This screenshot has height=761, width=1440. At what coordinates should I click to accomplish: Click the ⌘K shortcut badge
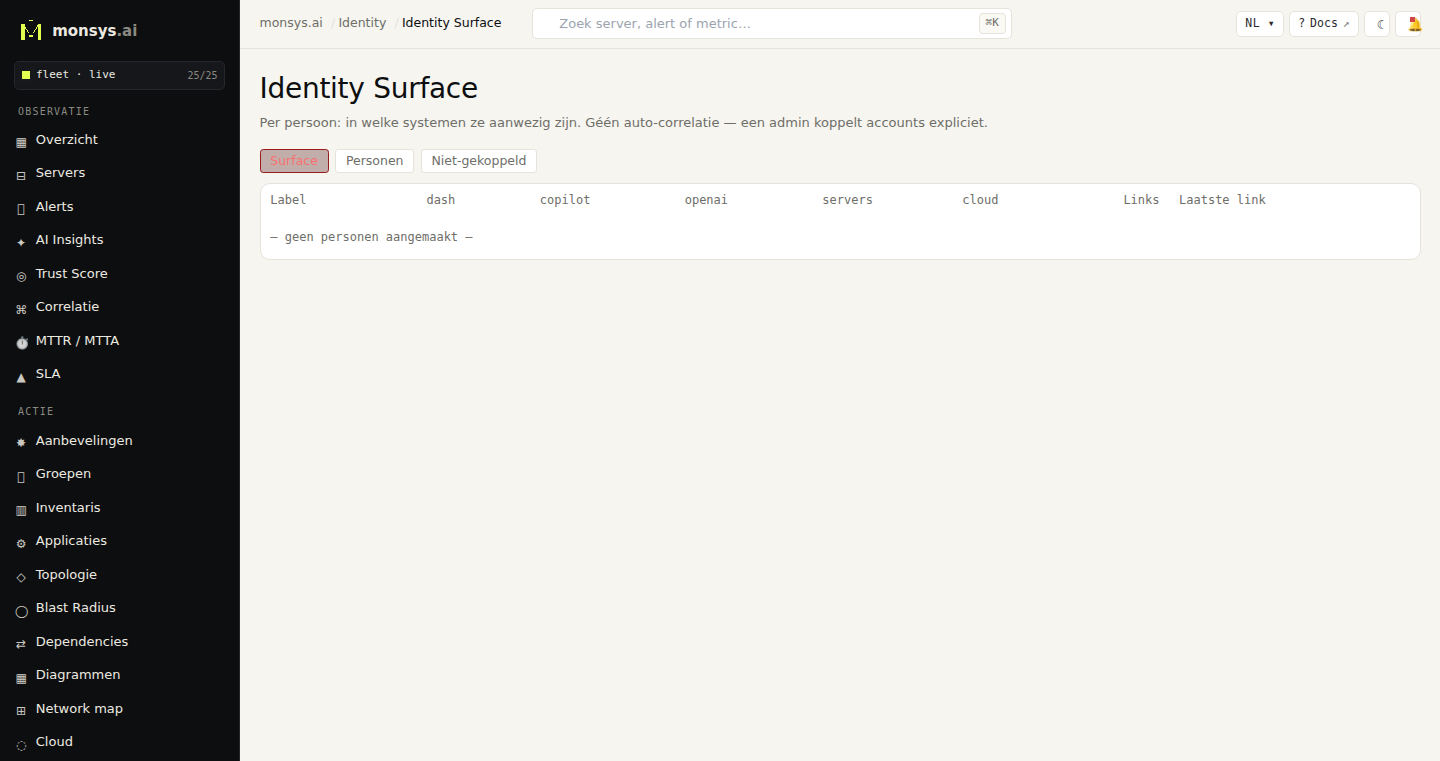(x=992, y=23)
